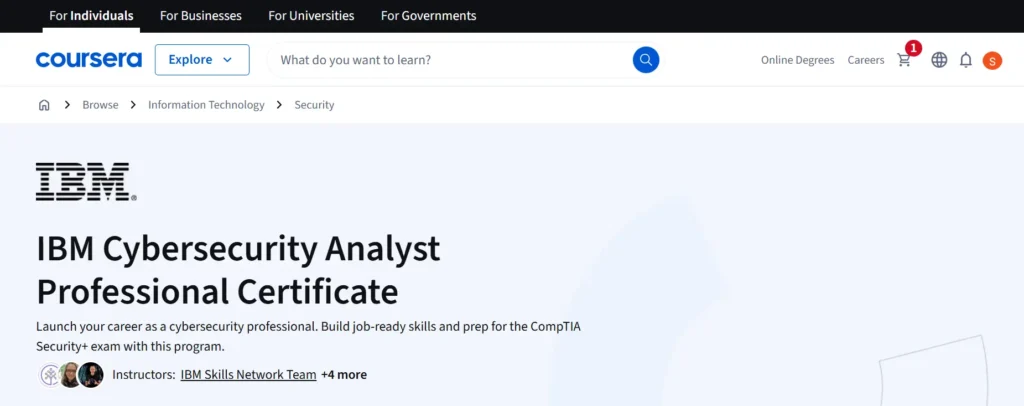The width and height of the screenshot is (1024, 406).
Task: Open the shopping cart icon
Action: click(904, 60)
